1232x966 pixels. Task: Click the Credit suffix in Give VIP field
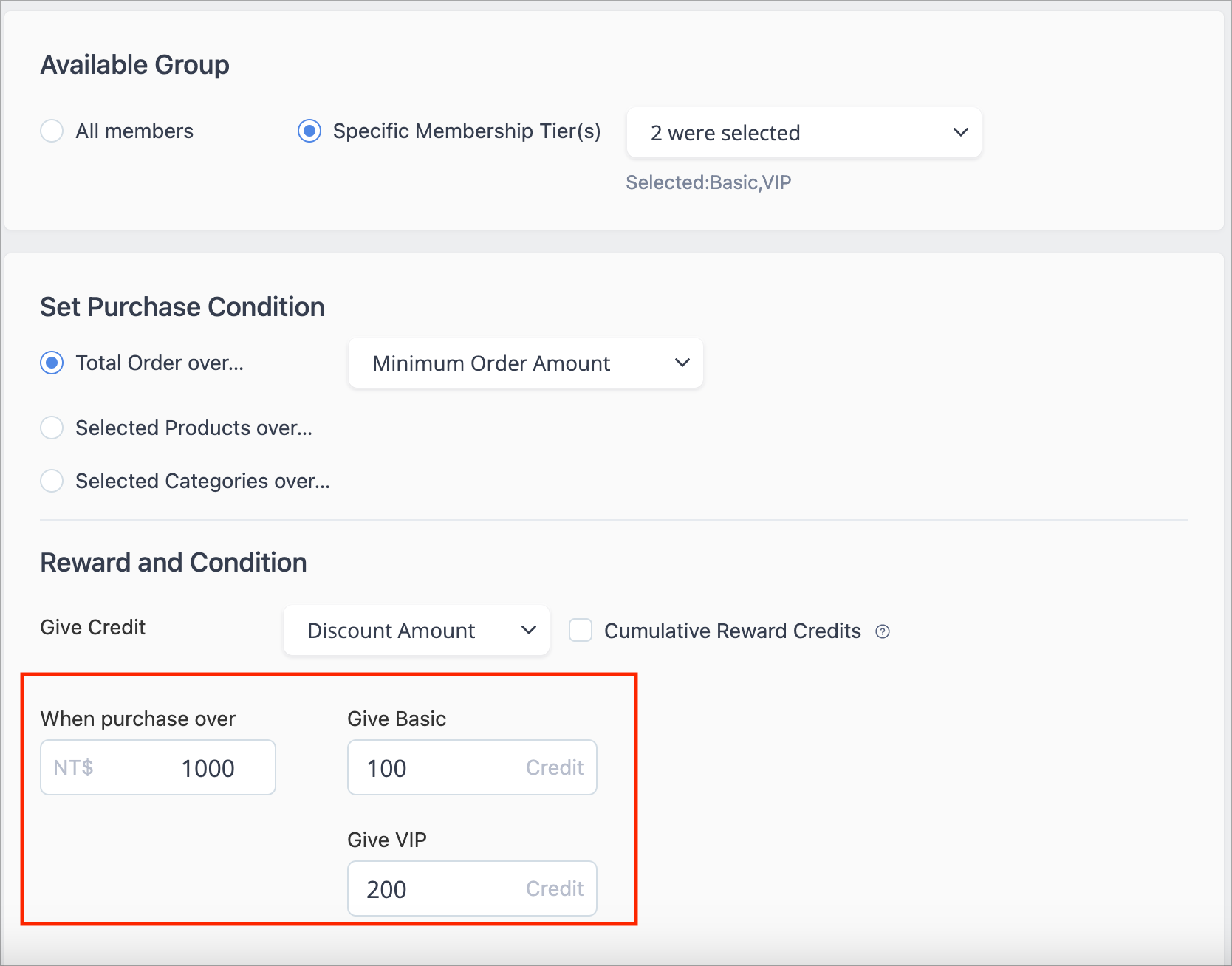(554, 889)
